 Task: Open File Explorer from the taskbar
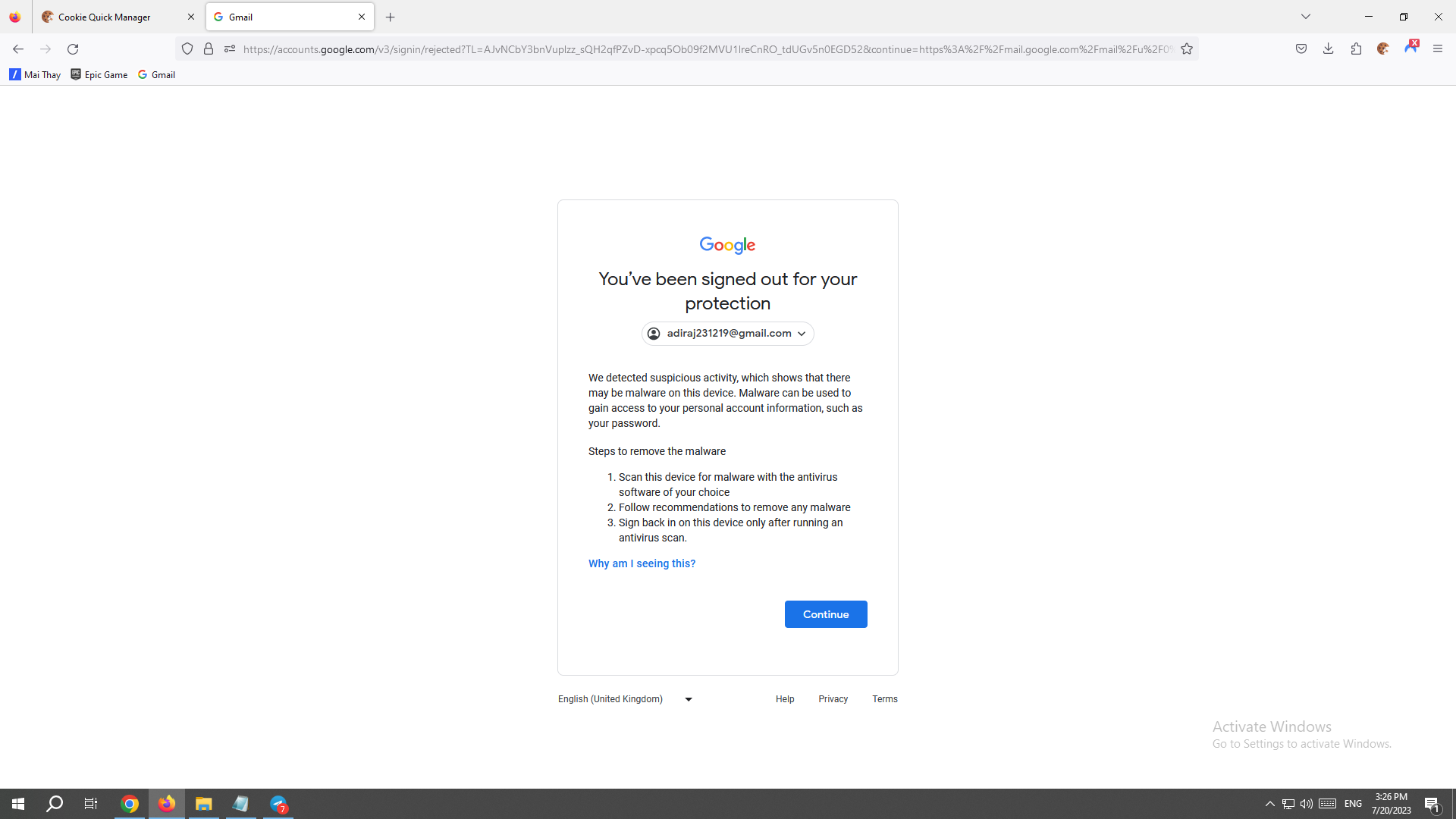point(203,804)
